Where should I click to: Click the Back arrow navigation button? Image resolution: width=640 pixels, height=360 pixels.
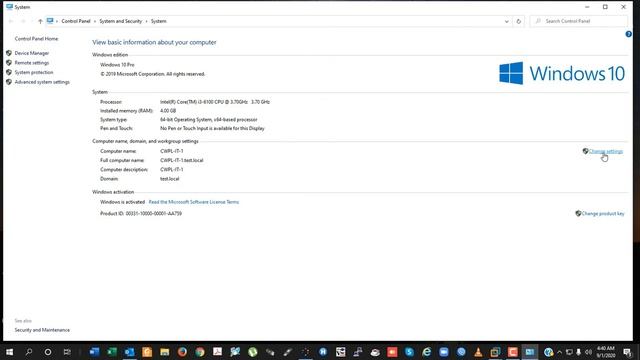pos(11,21)
